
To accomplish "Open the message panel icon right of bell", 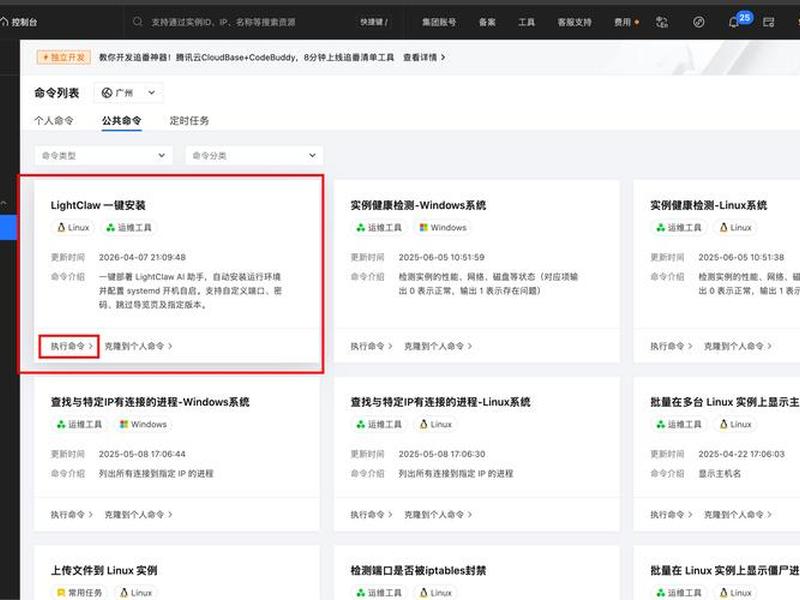I will tap(768, 22).
